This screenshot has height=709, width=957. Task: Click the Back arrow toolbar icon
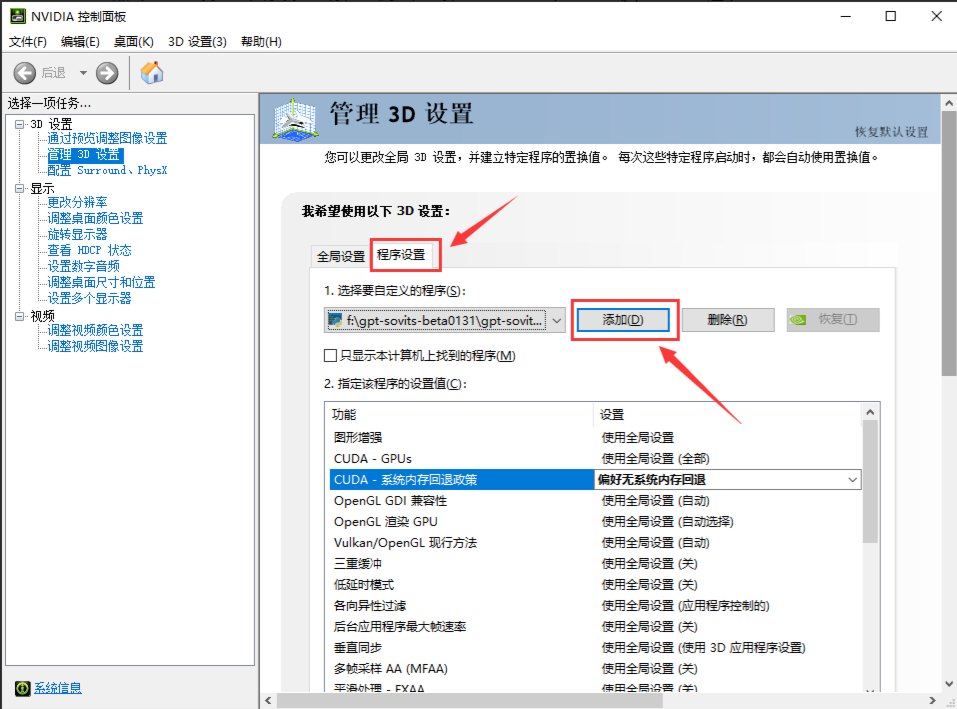click(x=26, y=73)
